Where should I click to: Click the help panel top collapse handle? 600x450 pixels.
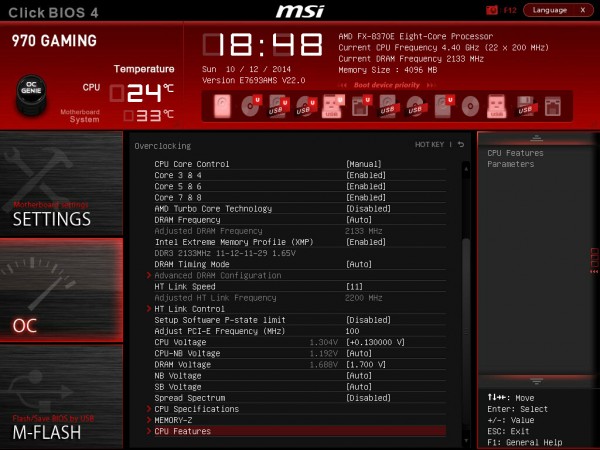click(536, 138)
